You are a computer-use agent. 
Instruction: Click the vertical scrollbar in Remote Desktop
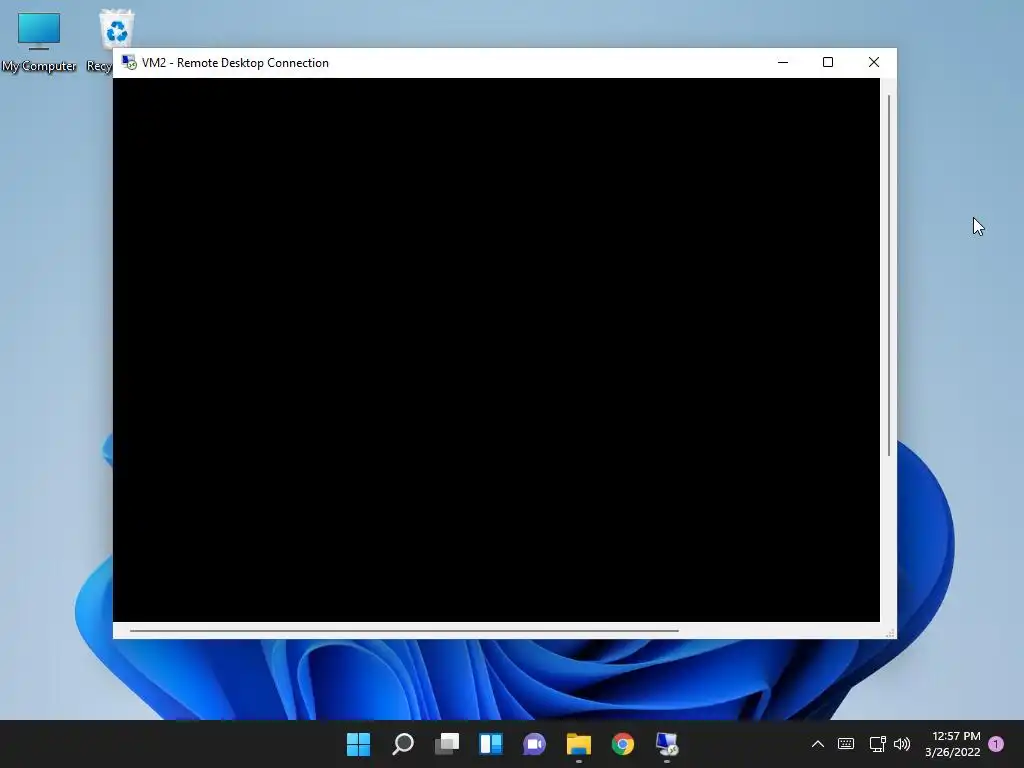click(889, 276)
